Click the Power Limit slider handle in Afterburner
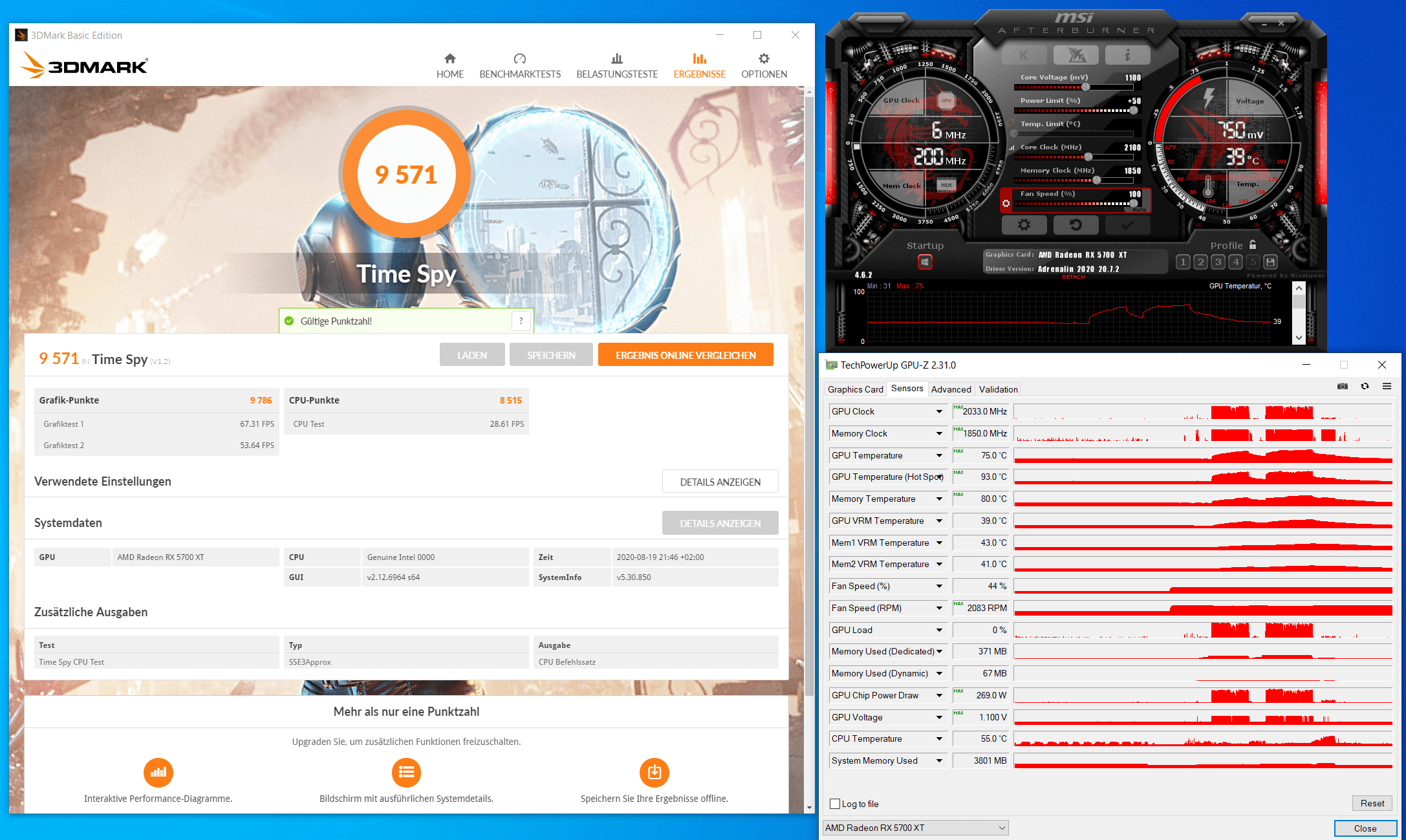This screenshot has width=1406, height=840. point(1133,111)
